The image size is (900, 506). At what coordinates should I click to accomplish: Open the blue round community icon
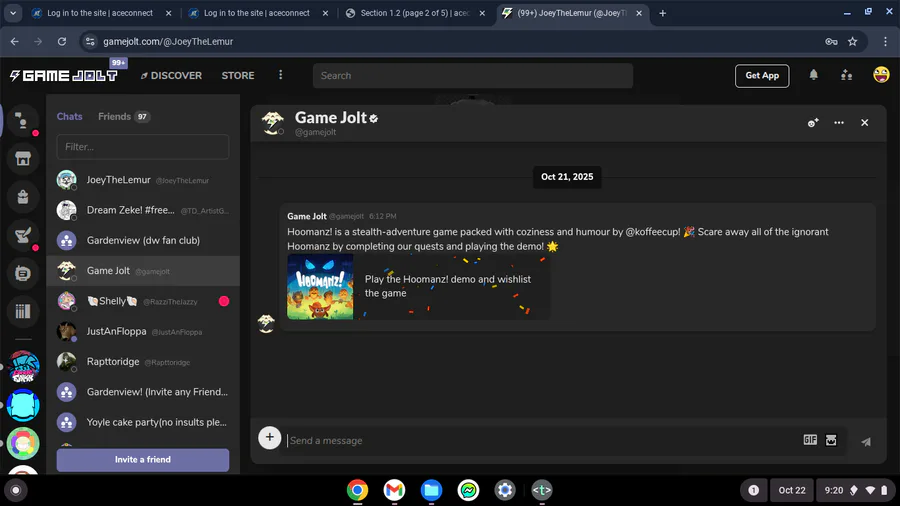(x=23, y=406)
